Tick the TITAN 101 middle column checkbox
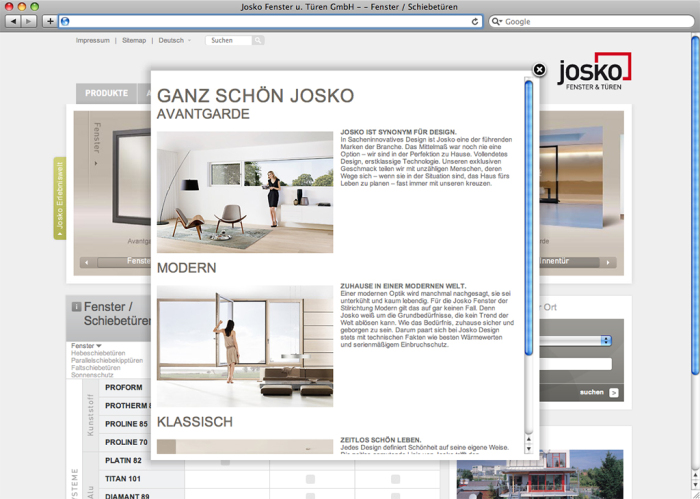The width and height of the screenshot is (700, 499). click(310, 479)
